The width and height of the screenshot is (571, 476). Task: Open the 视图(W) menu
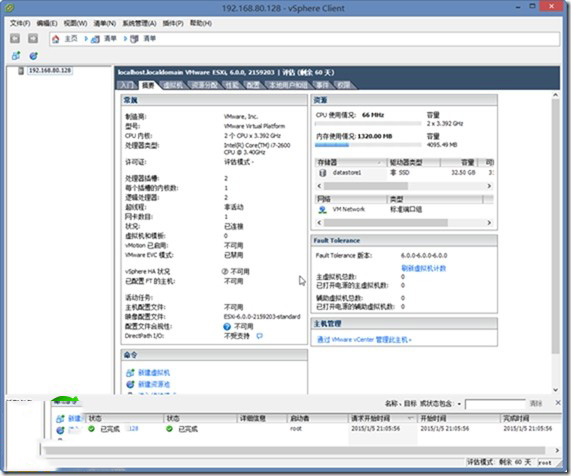click(x=75, y=23)
